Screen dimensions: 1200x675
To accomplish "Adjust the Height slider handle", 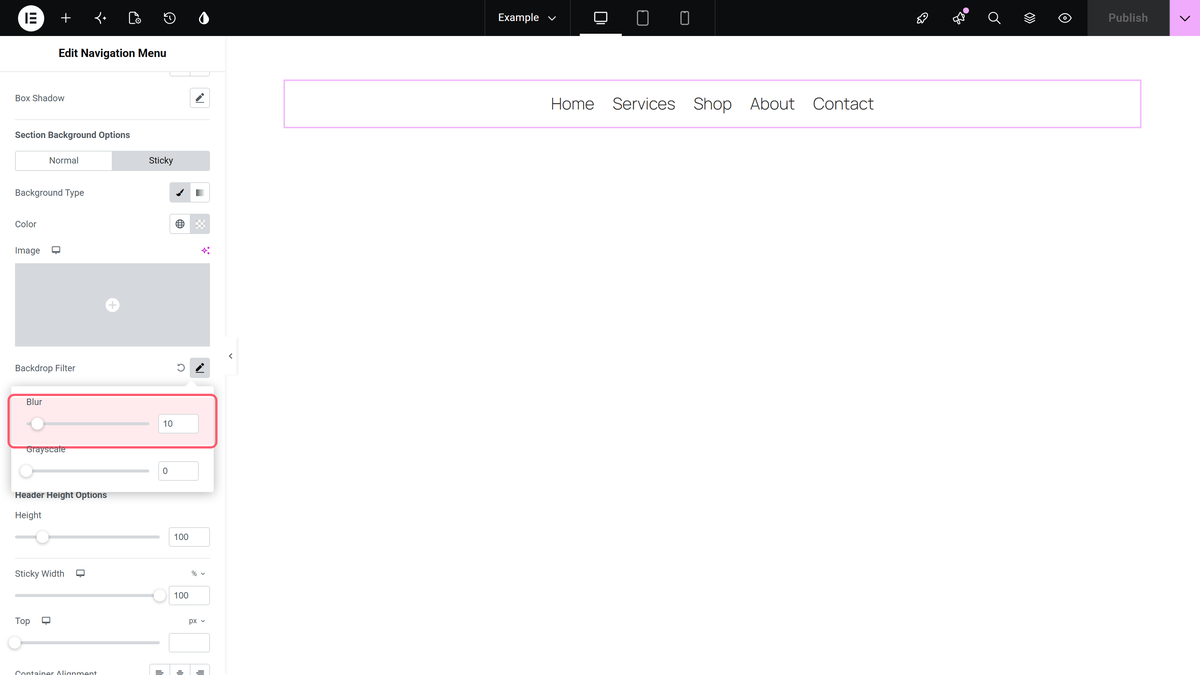I will [x=42, y=537].
